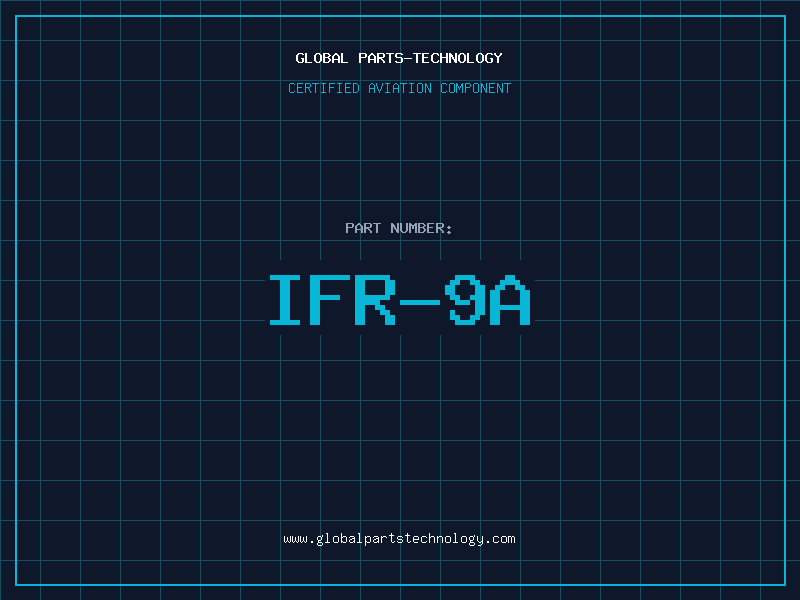Click the globalpartstechnology portion of the URL
Screen dimensions: 800x600
pyautogui.click(x=400, y=538)
